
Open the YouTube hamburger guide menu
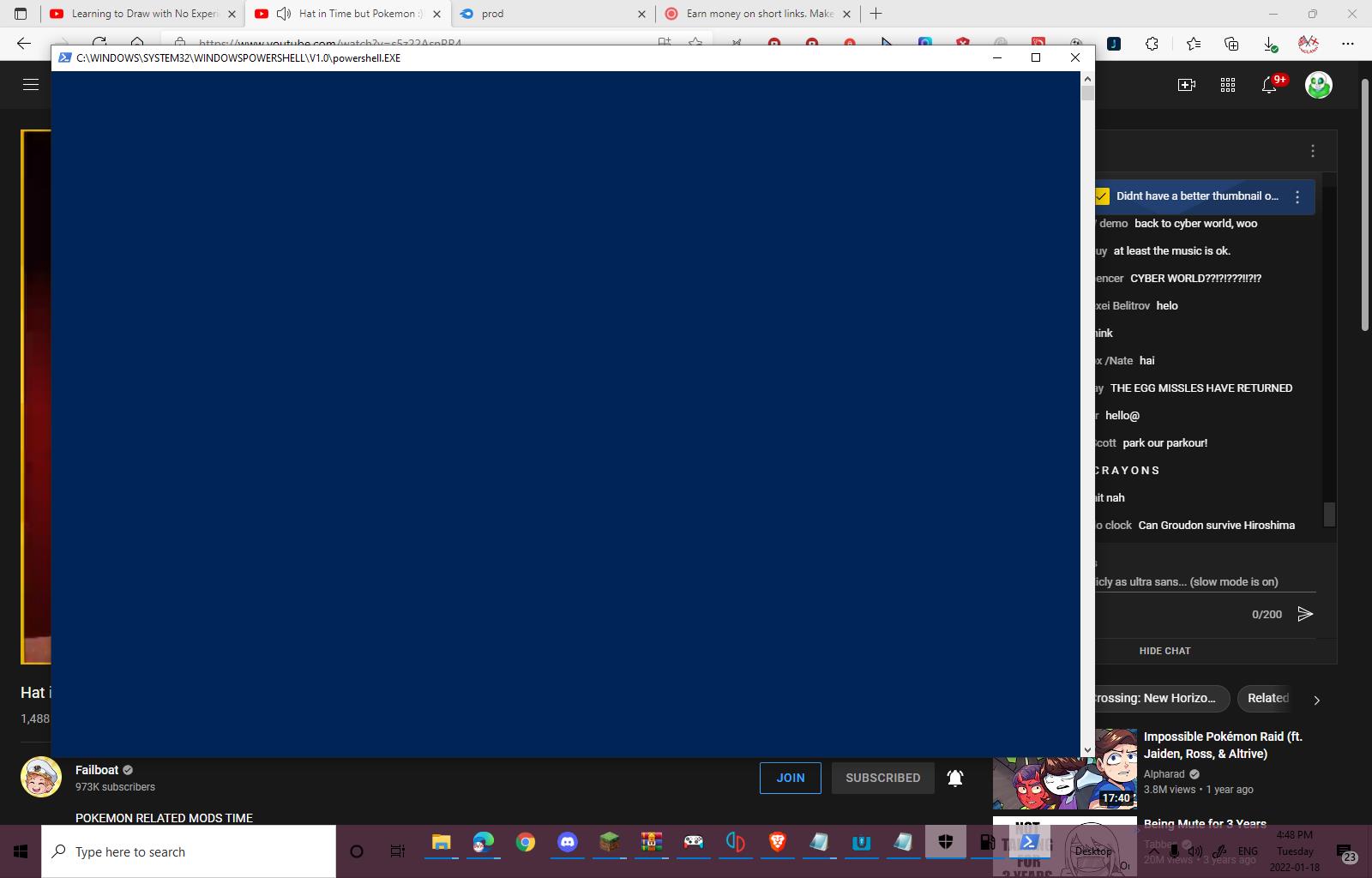click(31, 84)
